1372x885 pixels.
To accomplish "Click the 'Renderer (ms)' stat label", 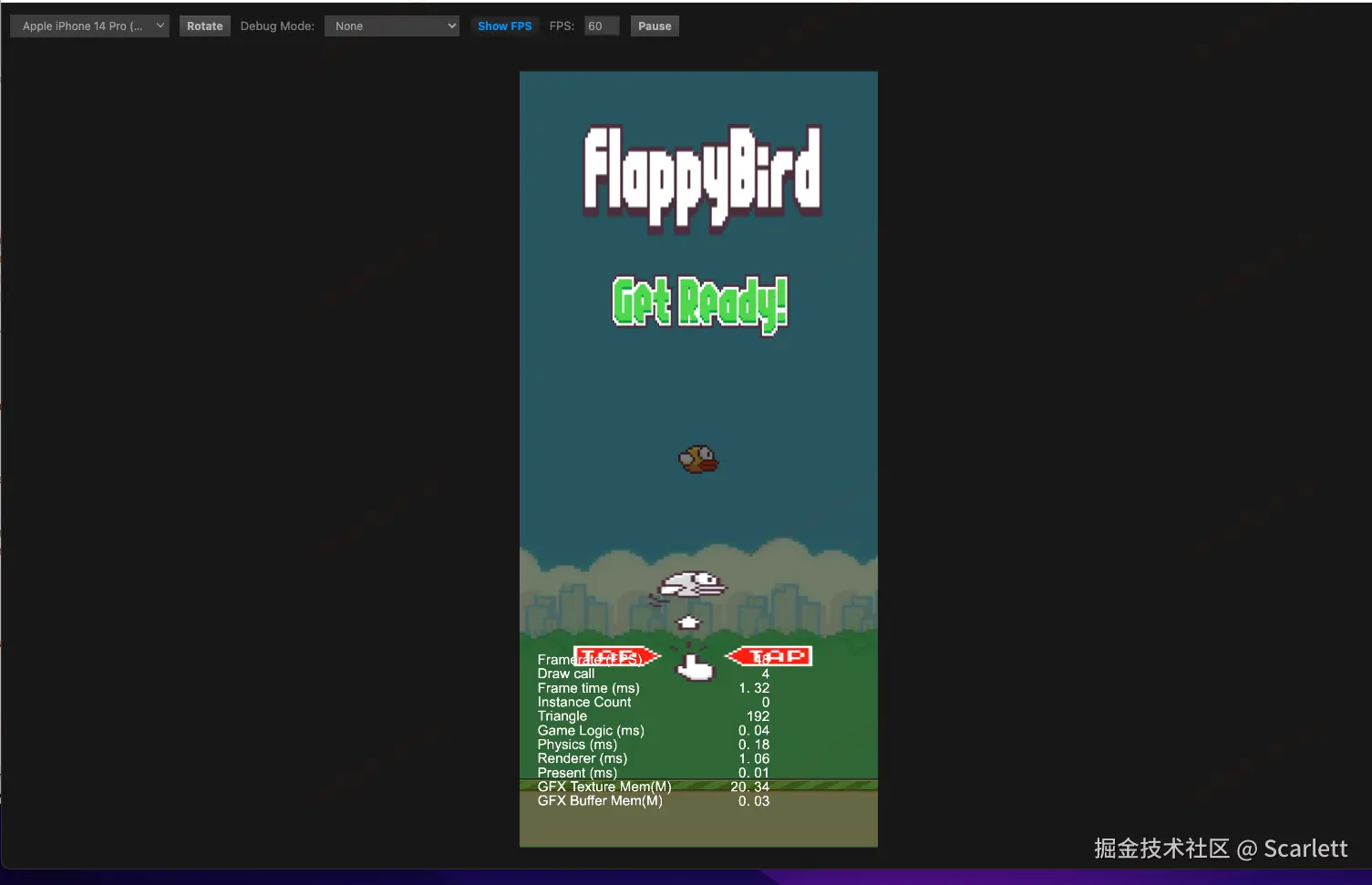I will tap(583, 758).
